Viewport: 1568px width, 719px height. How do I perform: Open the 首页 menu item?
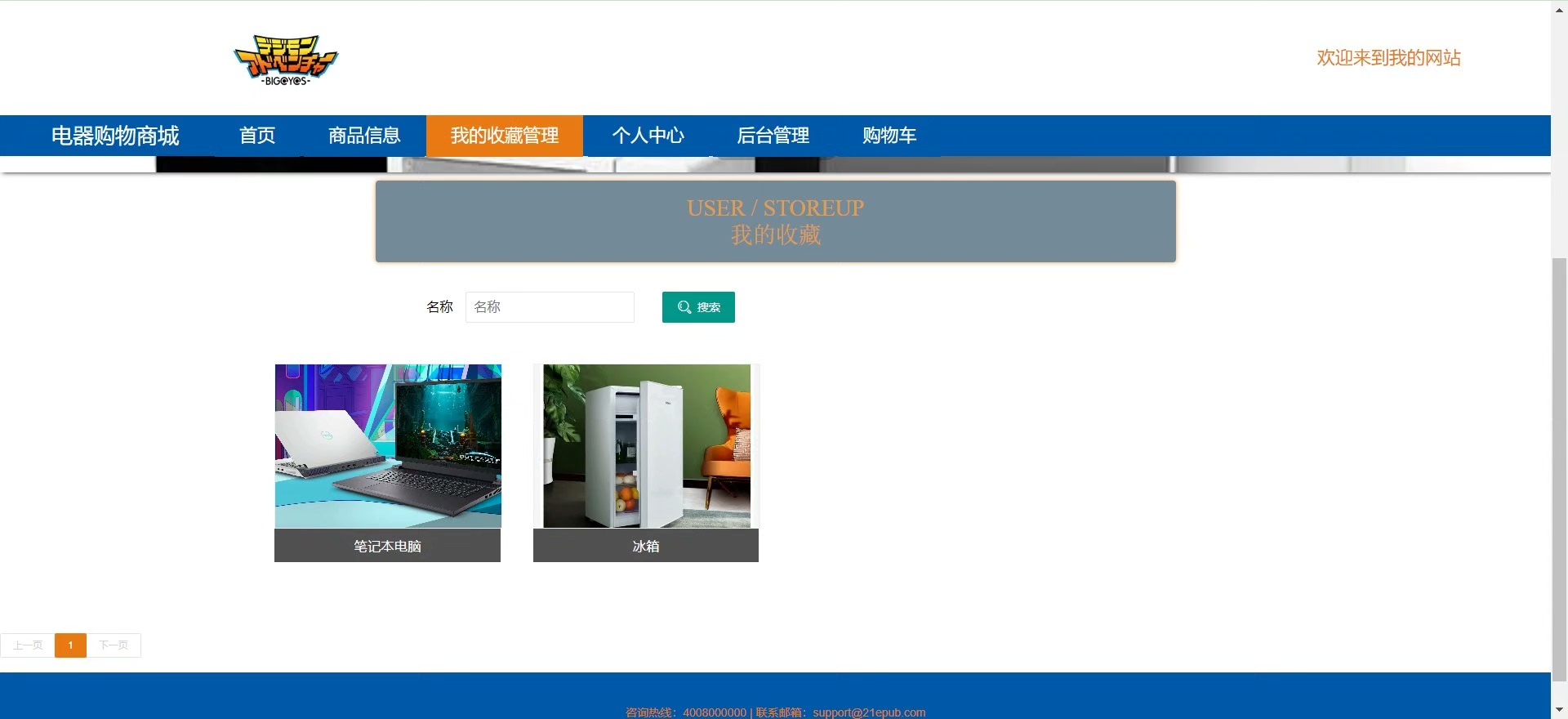tap(257, 136)
